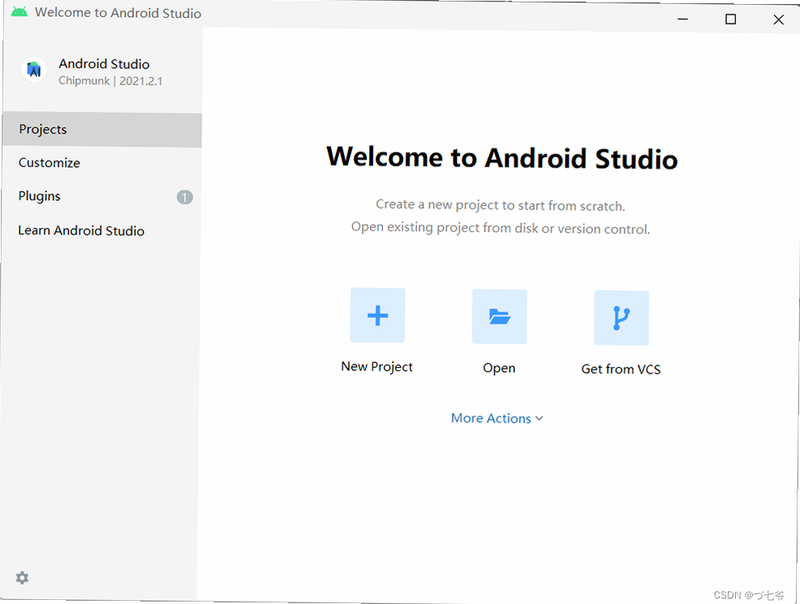
Task: Click the Plugins update count badge
Action: tap(185, 197)
